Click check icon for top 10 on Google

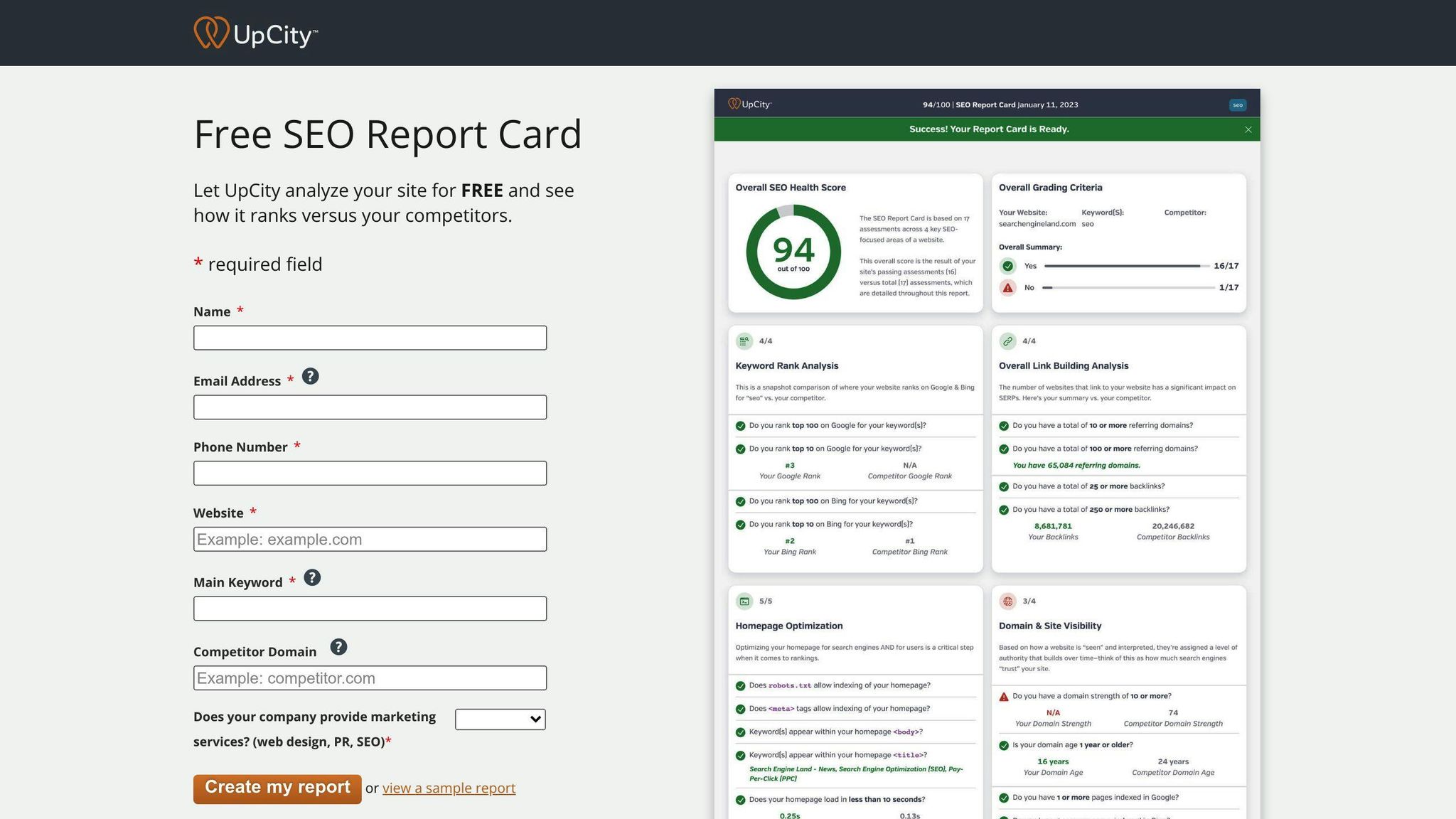pyautogui.click(x=740, y=449)
